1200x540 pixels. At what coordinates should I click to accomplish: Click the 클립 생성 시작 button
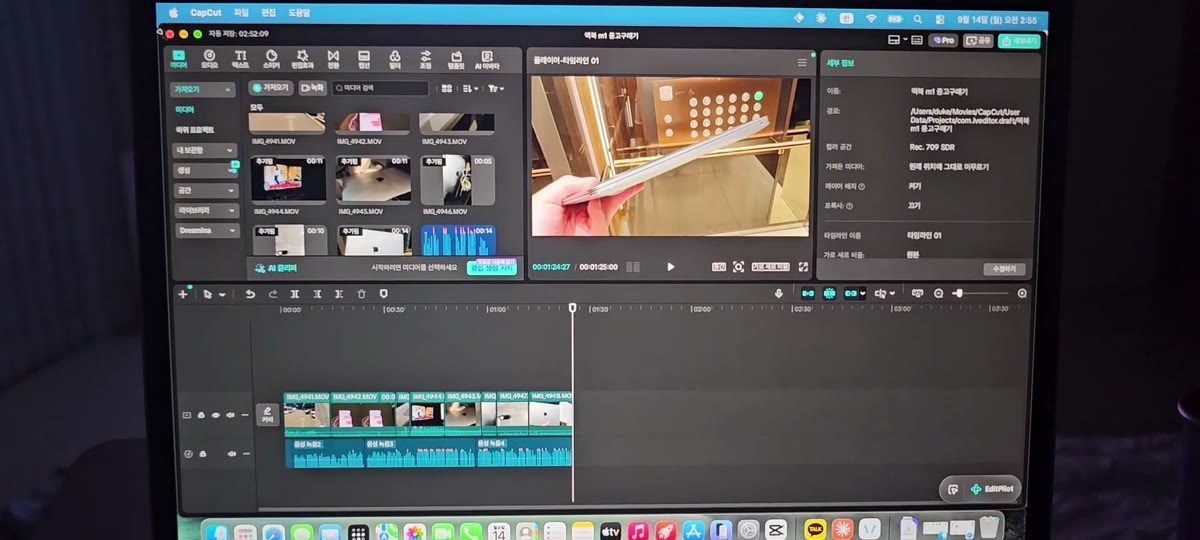click(493, 268)
